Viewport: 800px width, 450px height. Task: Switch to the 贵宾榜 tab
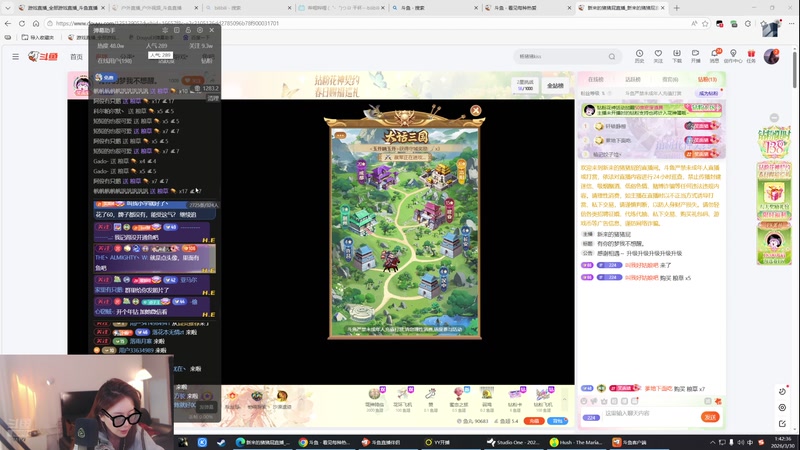point(670,80)
